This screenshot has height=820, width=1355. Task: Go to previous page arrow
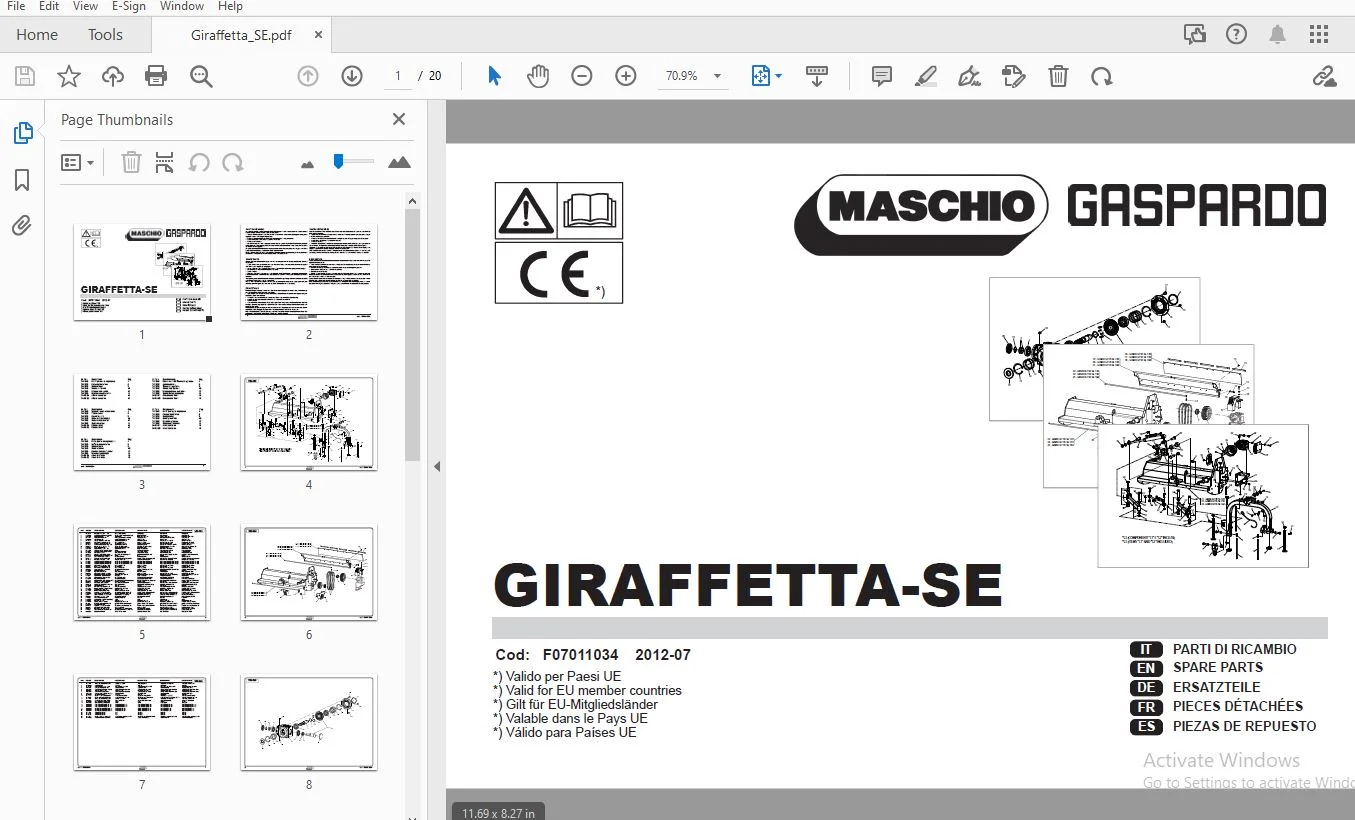(308, 76)
